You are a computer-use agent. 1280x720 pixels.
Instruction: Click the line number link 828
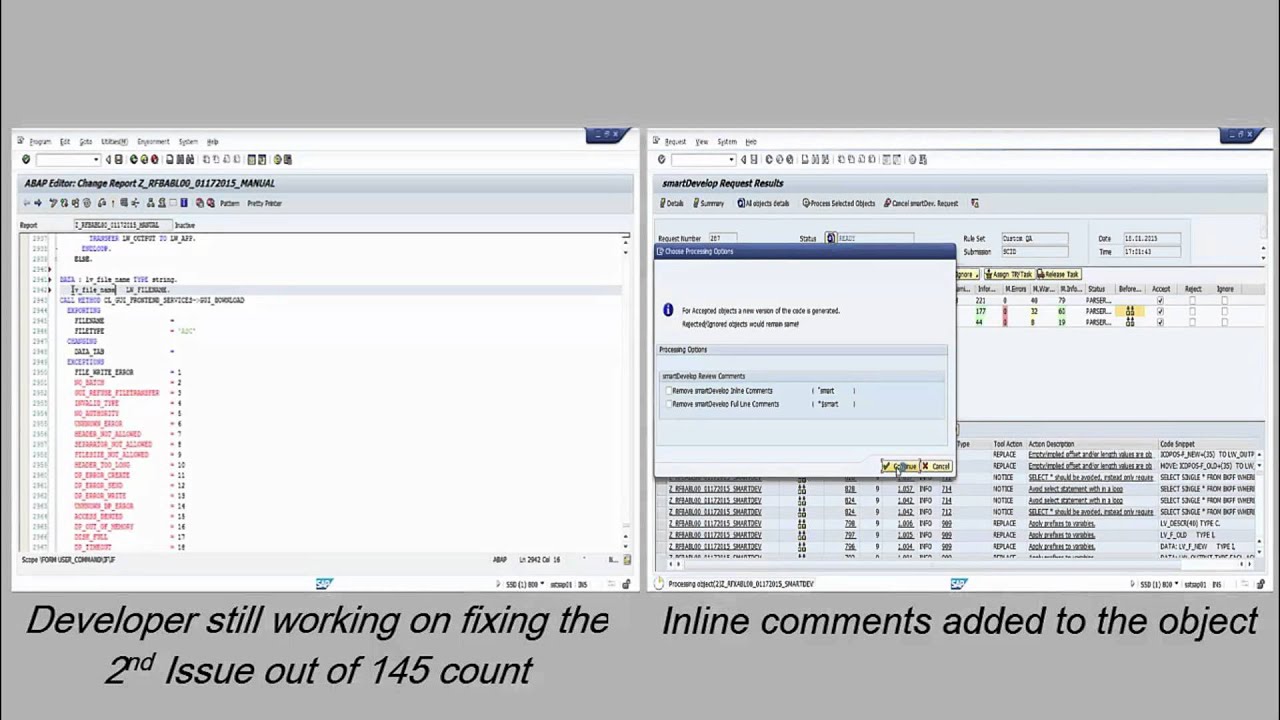(x=849, y=489)
